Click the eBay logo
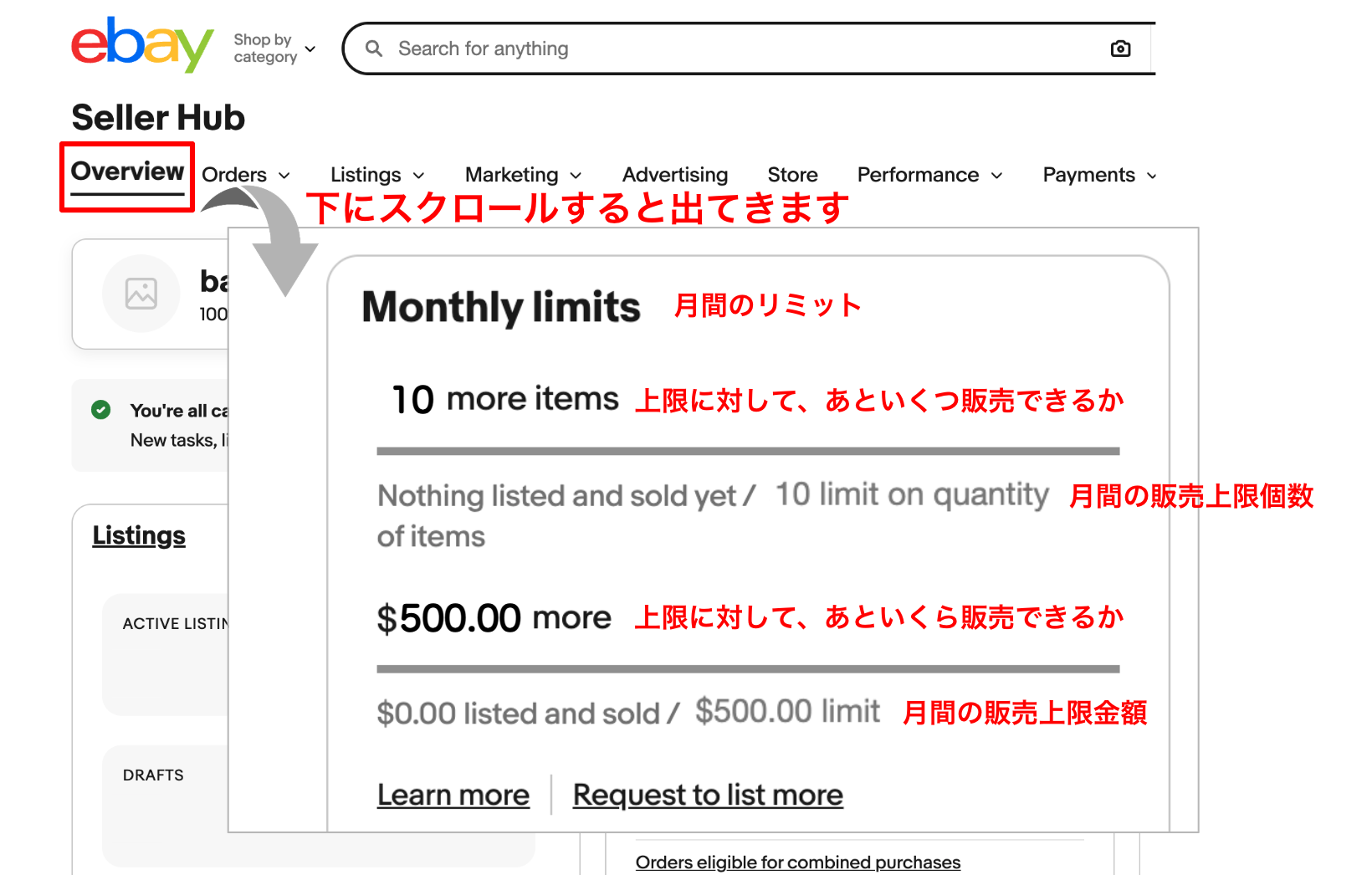 pyautogui.click(x=142, y=45)
